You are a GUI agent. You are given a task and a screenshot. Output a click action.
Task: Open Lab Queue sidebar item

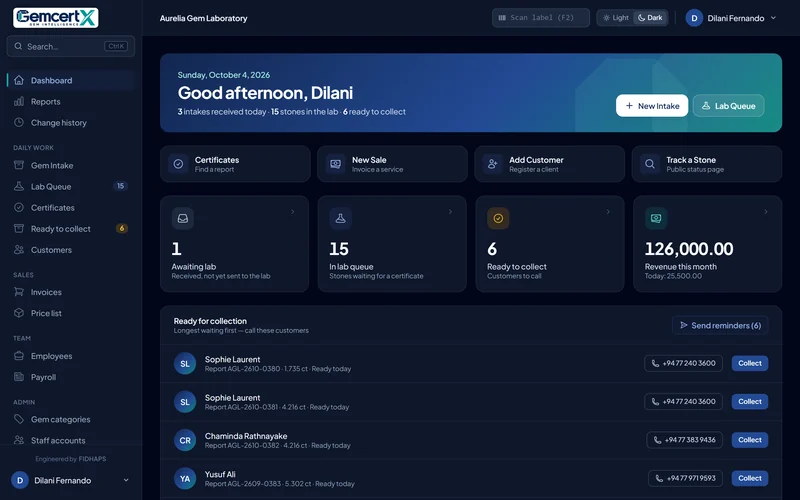[x=70, y=186]
